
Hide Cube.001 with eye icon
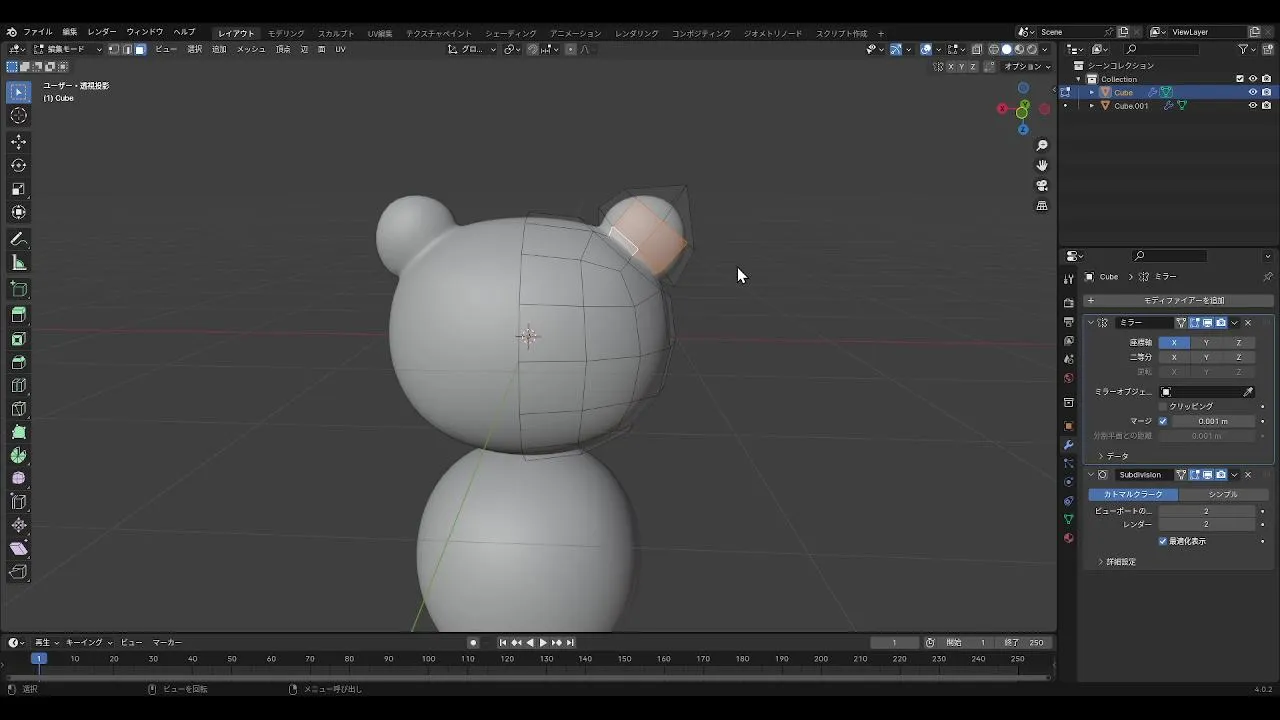click(x=1252, y=105)
